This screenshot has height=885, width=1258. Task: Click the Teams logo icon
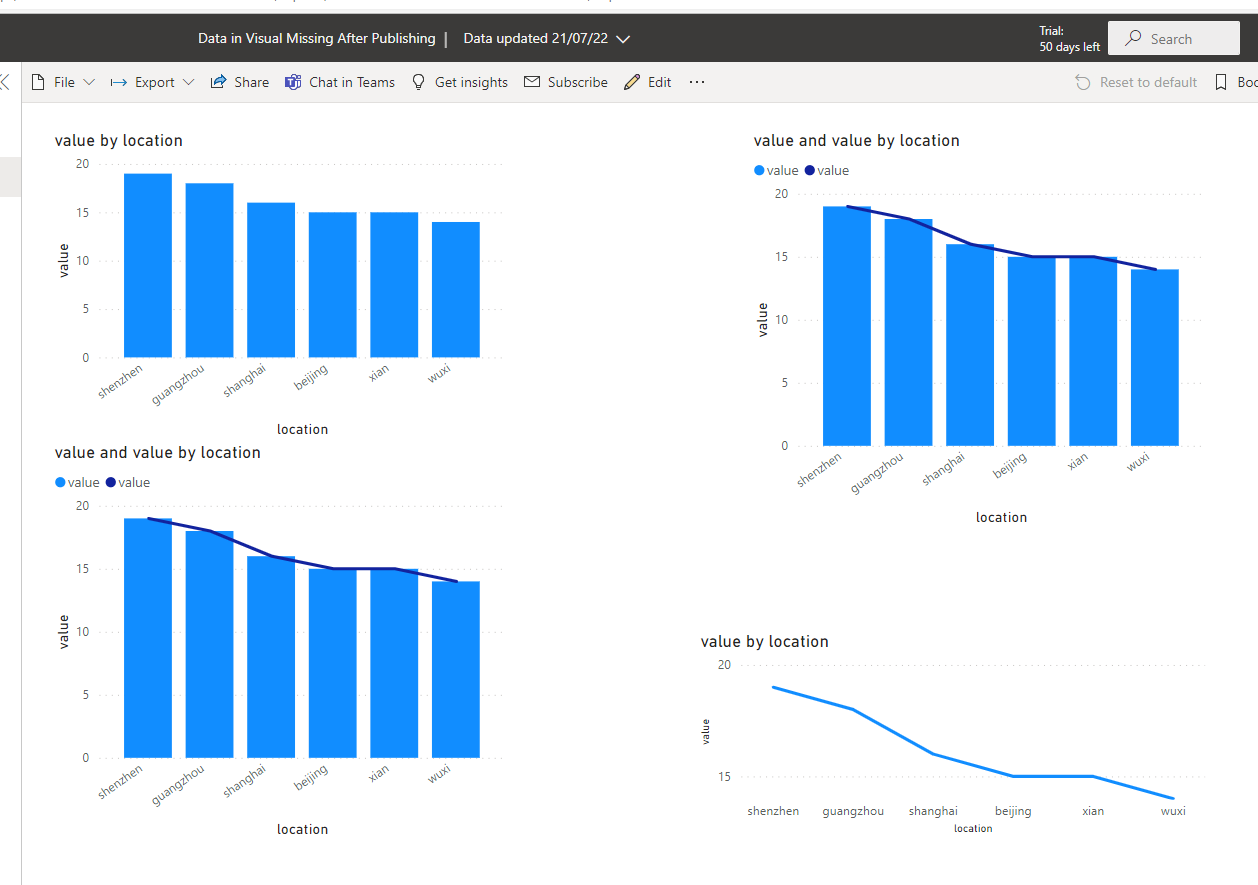[x=293, y=82]
